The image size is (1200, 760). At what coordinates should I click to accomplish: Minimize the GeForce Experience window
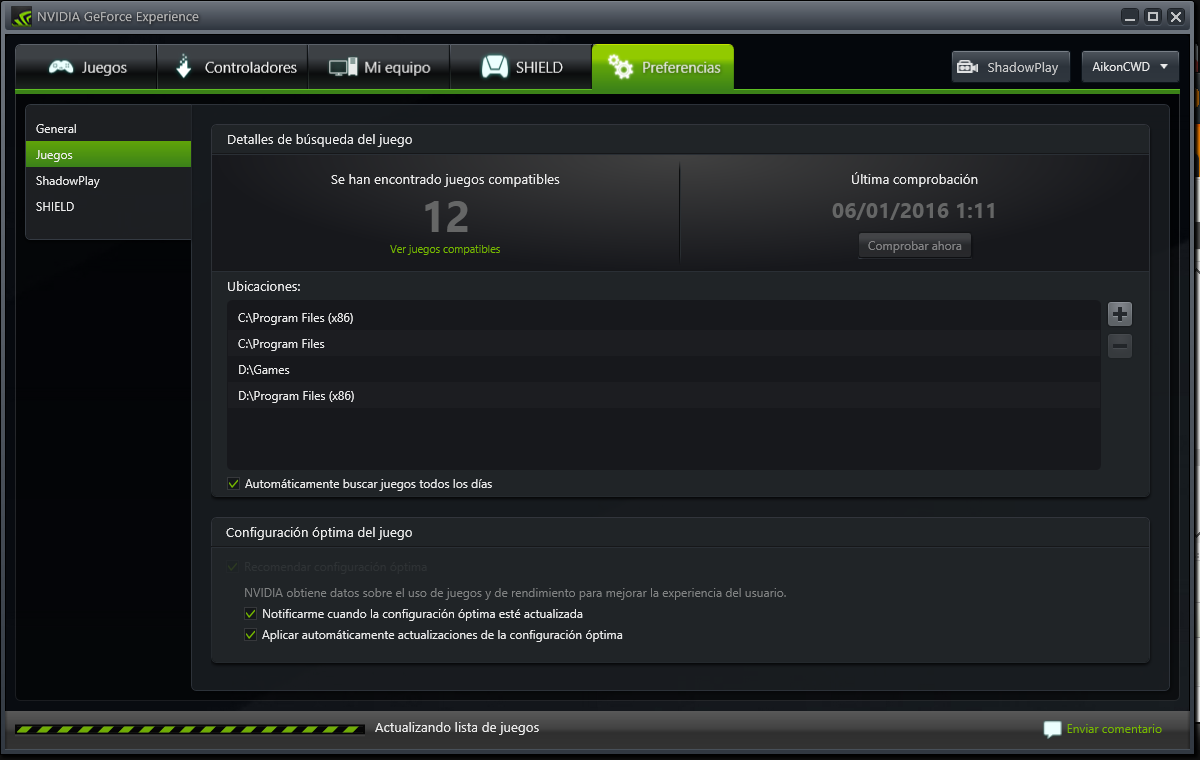(1129, 16)
